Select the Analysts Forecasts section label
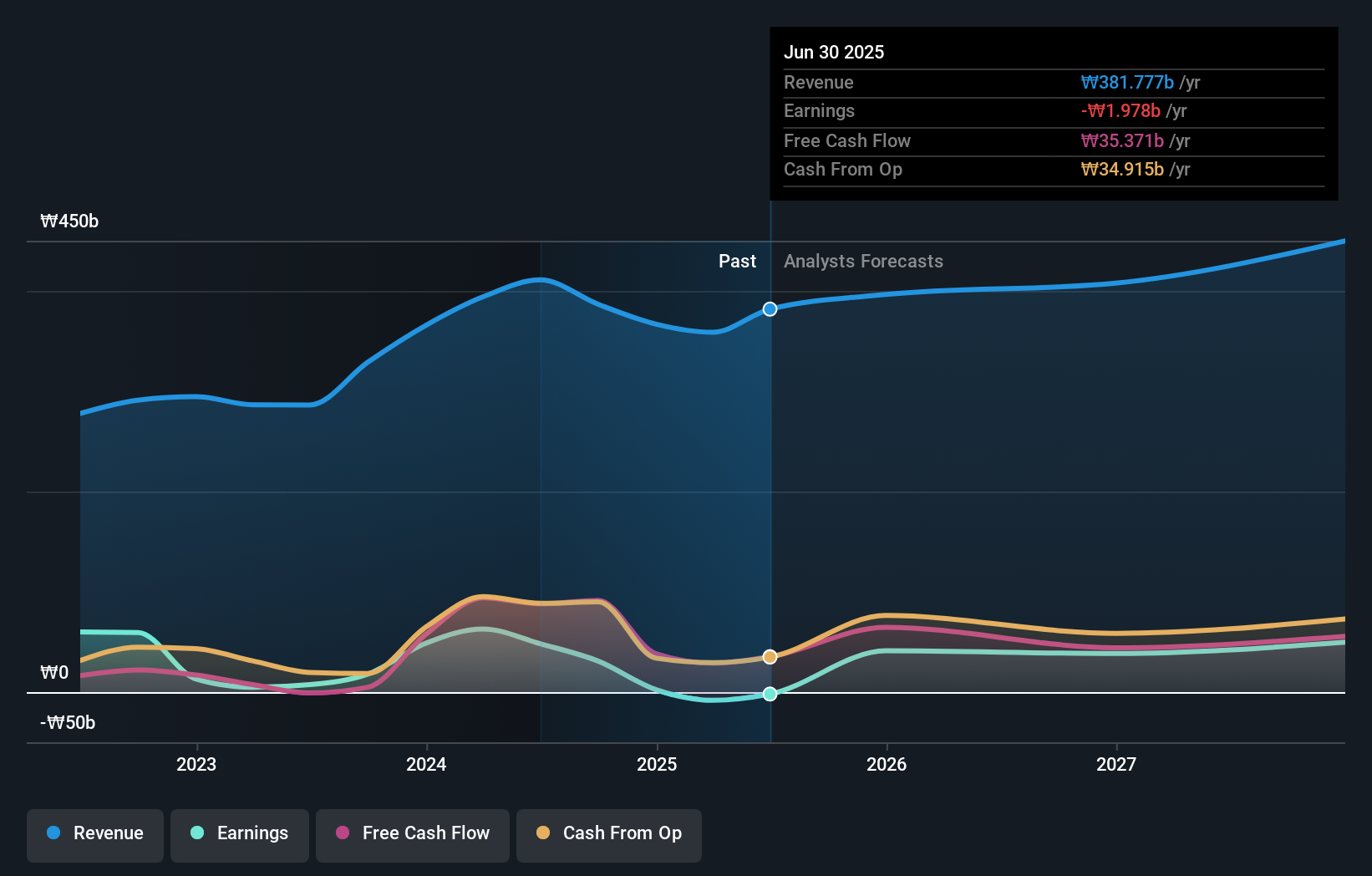 point(863,261)
